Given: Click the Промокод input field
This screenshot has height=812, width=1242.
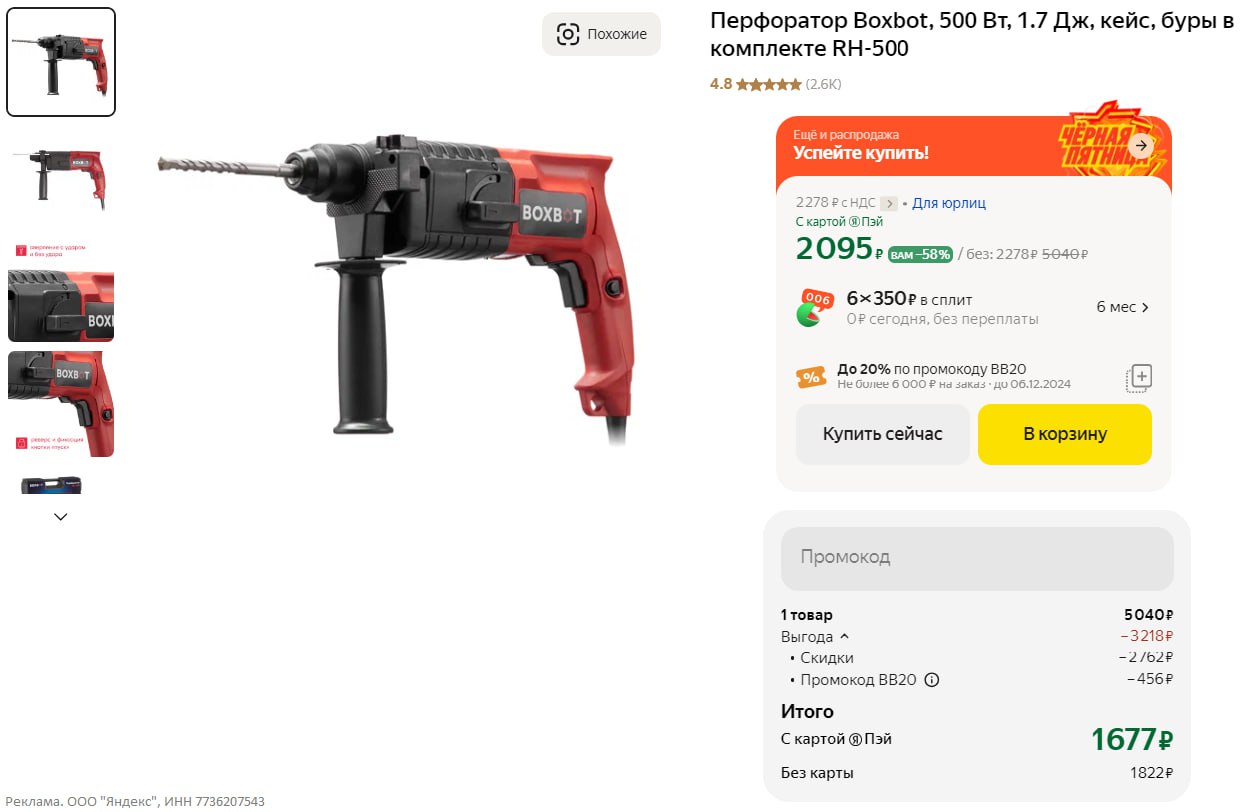Looking at the screenshot, I should (x=976, y=557).
